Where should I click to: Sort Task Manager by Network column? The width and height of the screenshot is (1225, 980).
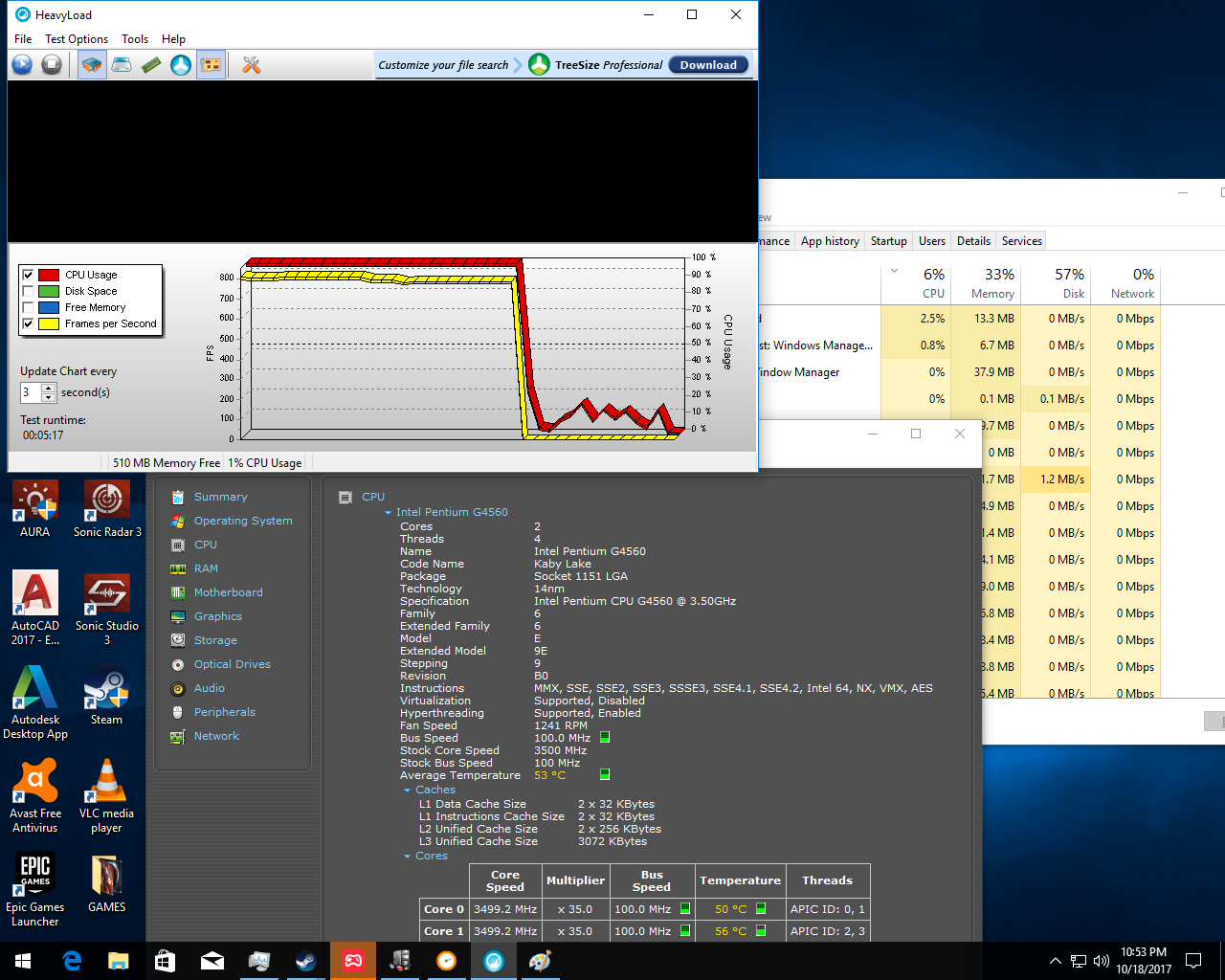pos(1126,283)
